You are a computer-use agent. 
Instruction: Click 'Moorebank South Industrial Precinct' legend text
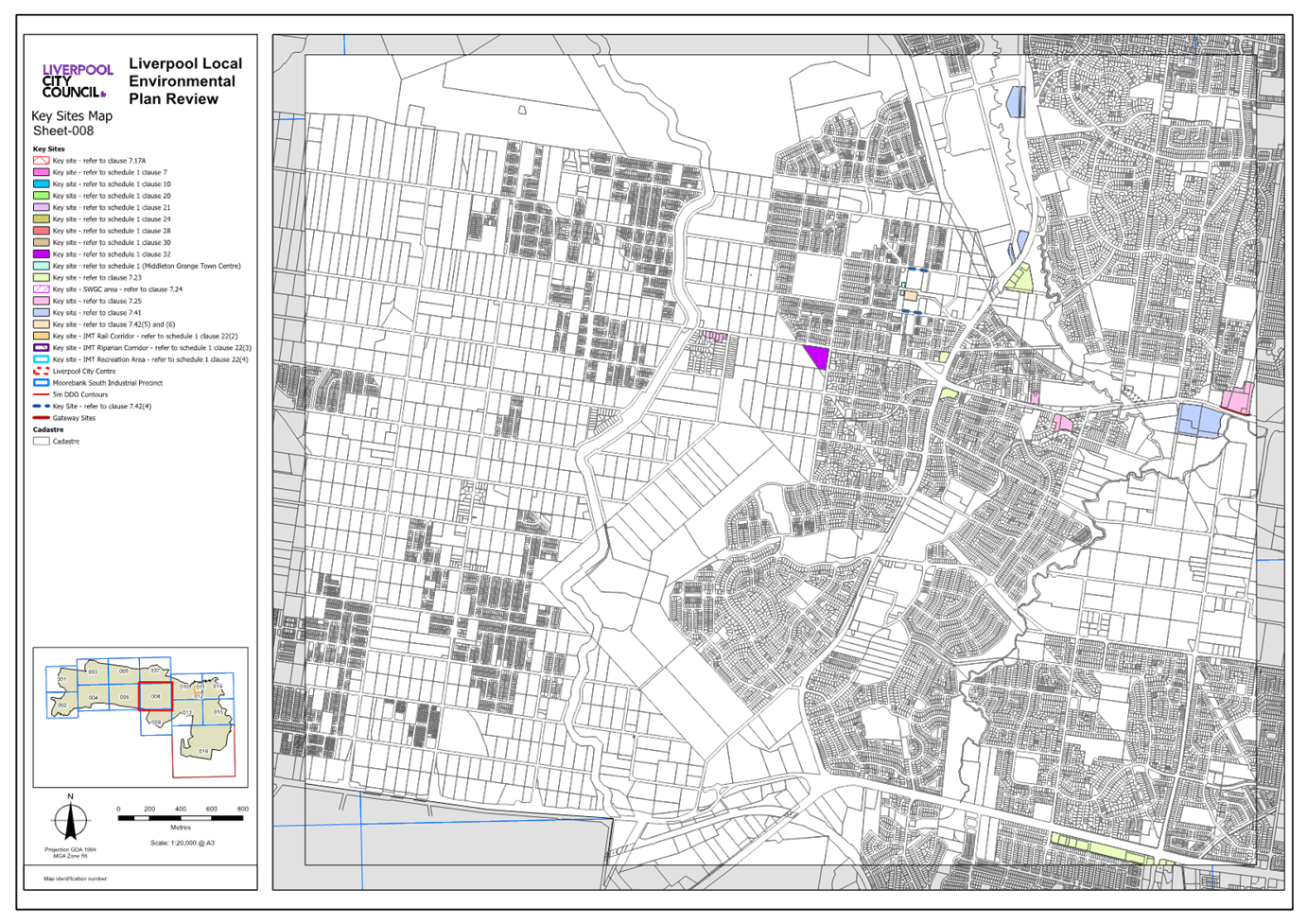pos(108,383)
